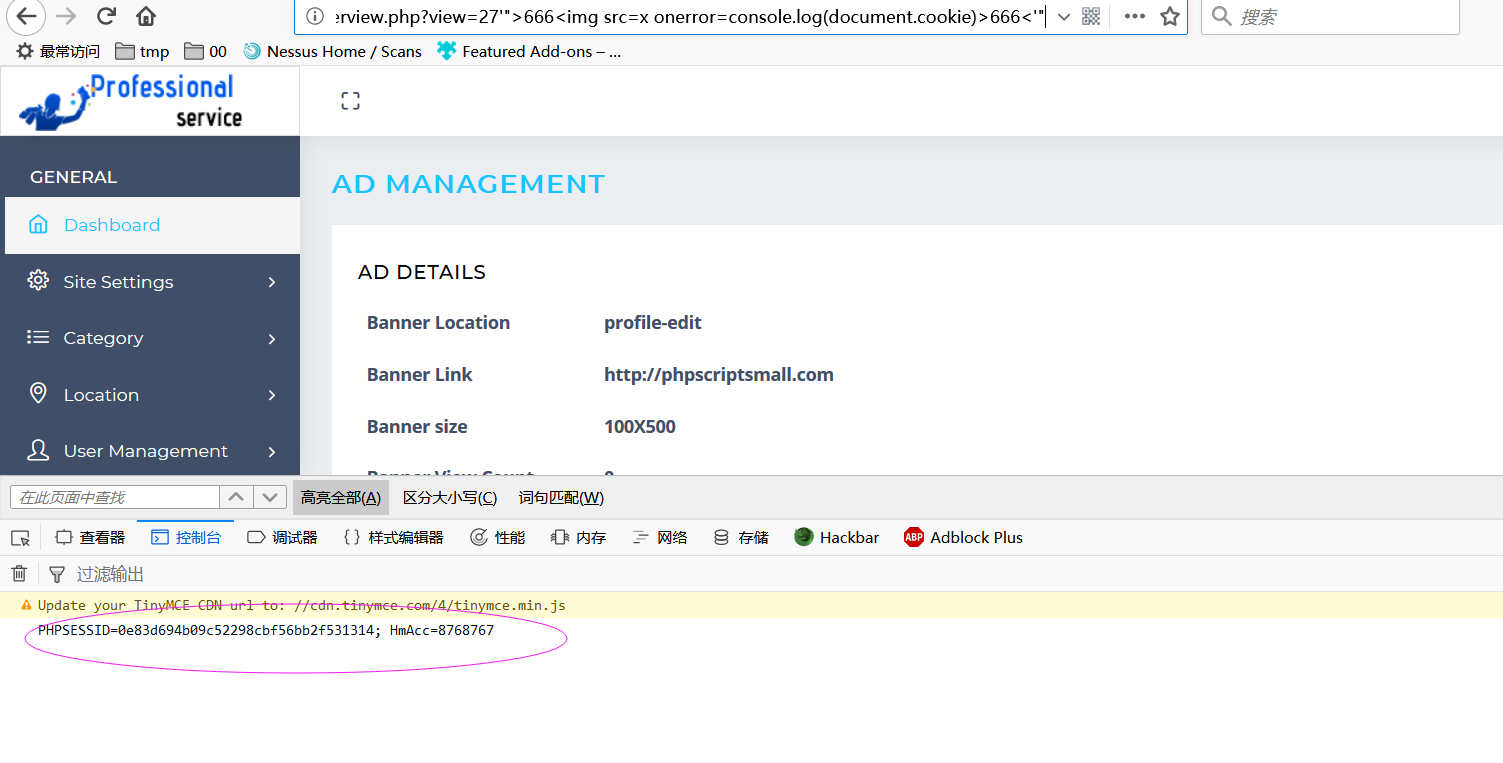1503x763 pixels.
Task: Click the QR code icon in address bar
Action: click(1091, 16)
